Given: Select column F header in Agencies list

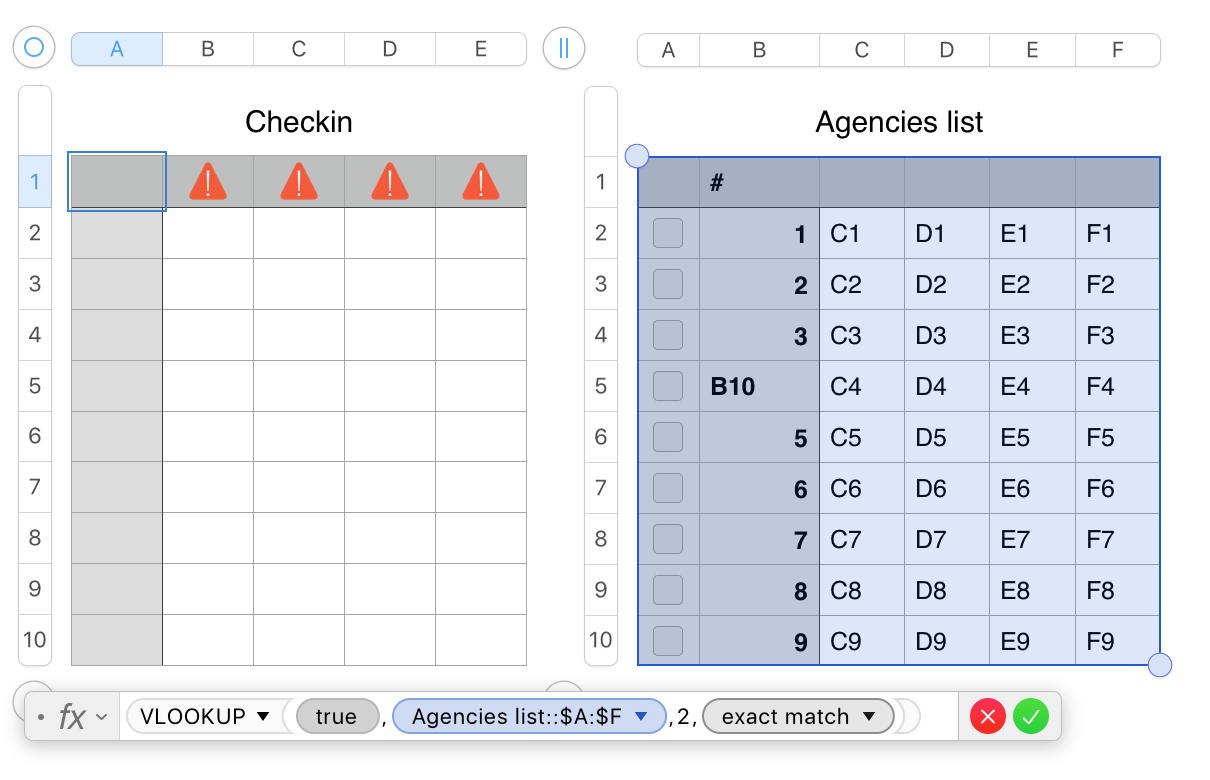Looking at the screenshot, I should [x=1117, y=50].
